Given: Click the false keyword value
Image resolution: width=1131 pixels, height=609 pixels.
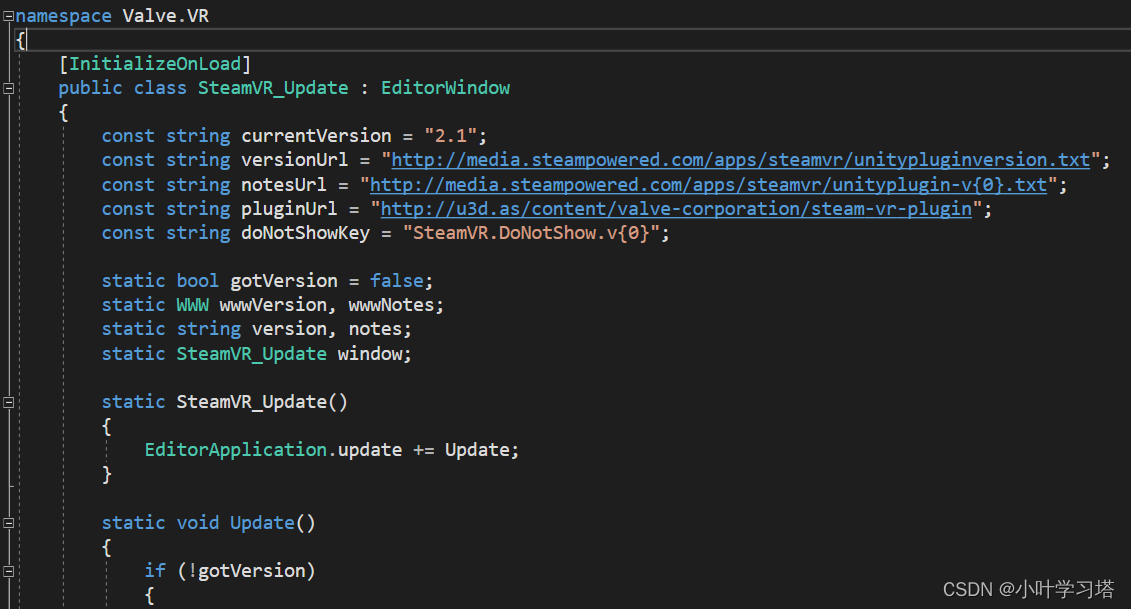Looking at the screenshot, I should tap(397, 281).
